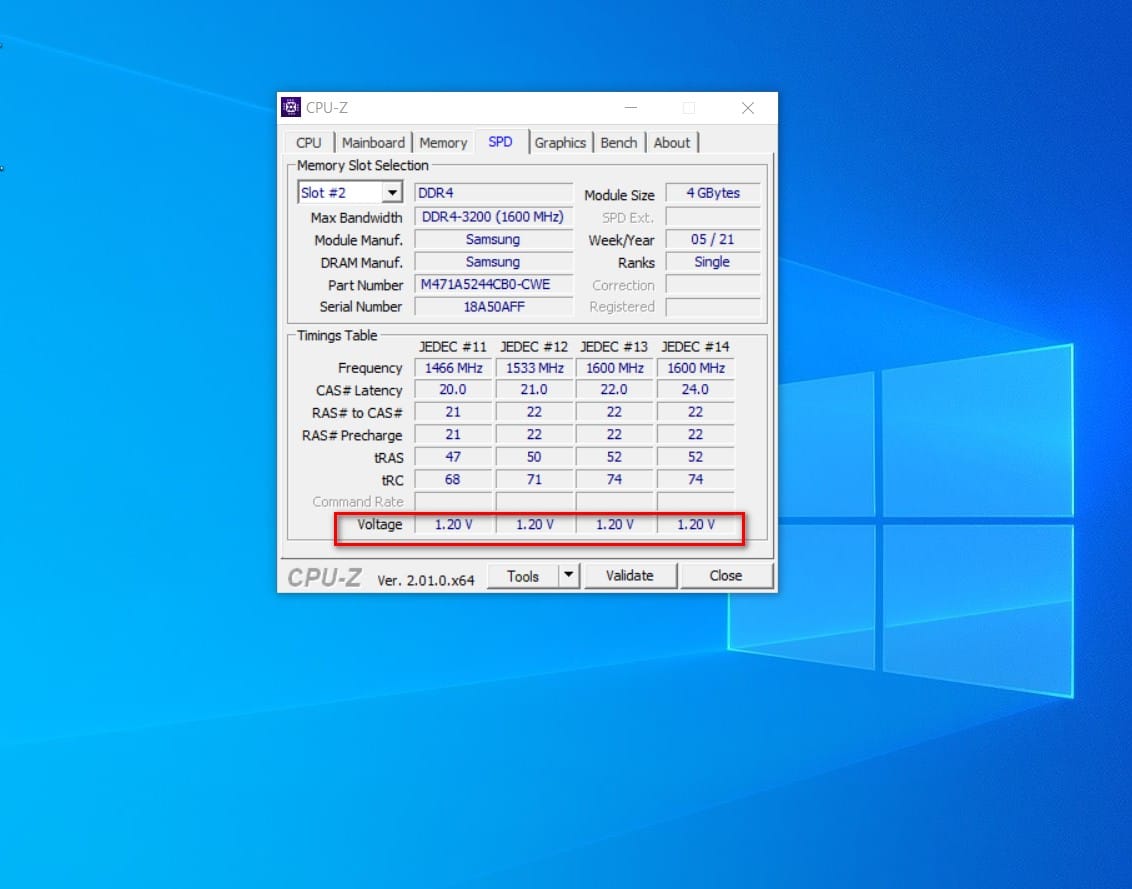Switch to the Mainboard tab
Viewport: 1132px width, 889px height.
[373, 143]
